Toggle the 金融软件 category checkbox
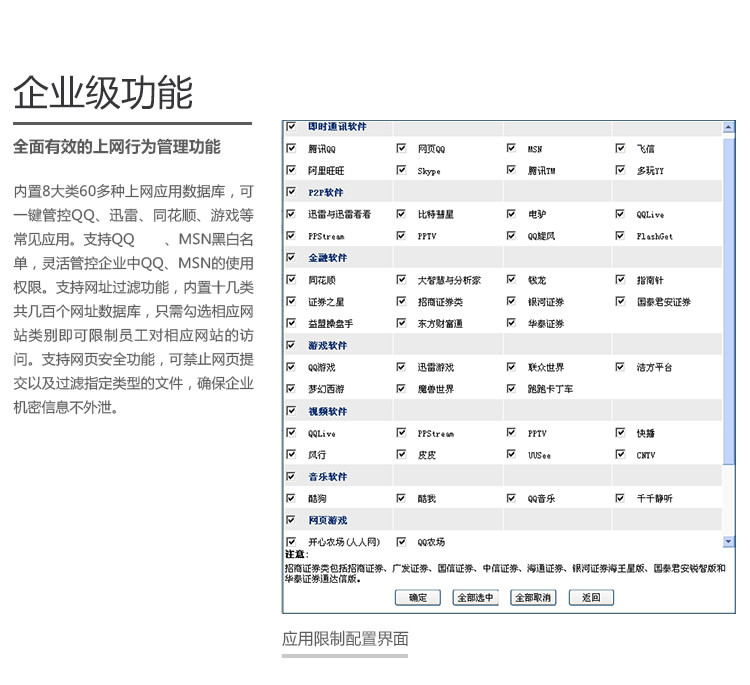The height and width of the screenshot is (685, 750). pyautogui.click(x=292, y=258)
